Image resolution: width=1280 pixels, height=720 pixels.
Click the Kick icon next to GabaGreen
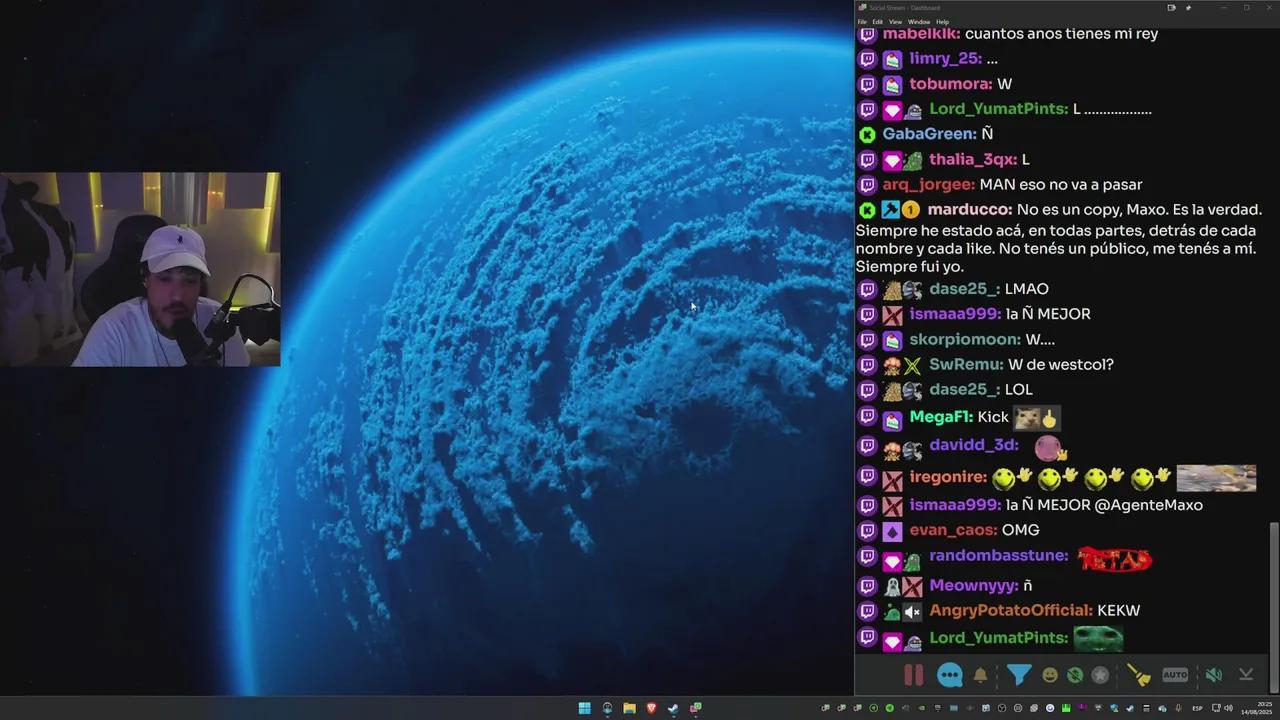(867, 134)
